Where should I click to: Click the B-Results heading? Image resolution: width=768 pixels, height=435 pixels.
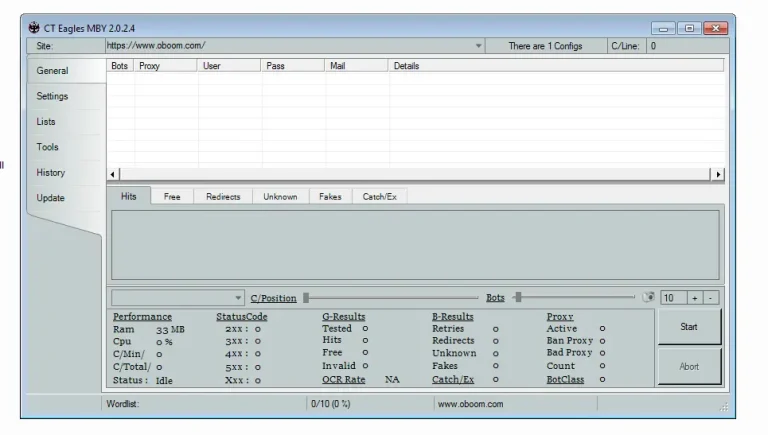click(x=453, y=316)
